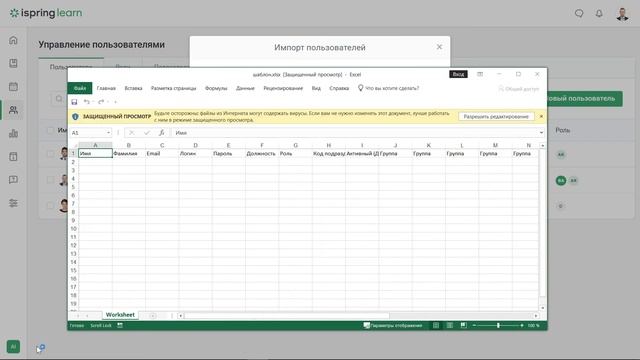Close the Import Users dialog
Viewport: 640px width, 360px height.
pyautogui.click(x=439, y=47)
